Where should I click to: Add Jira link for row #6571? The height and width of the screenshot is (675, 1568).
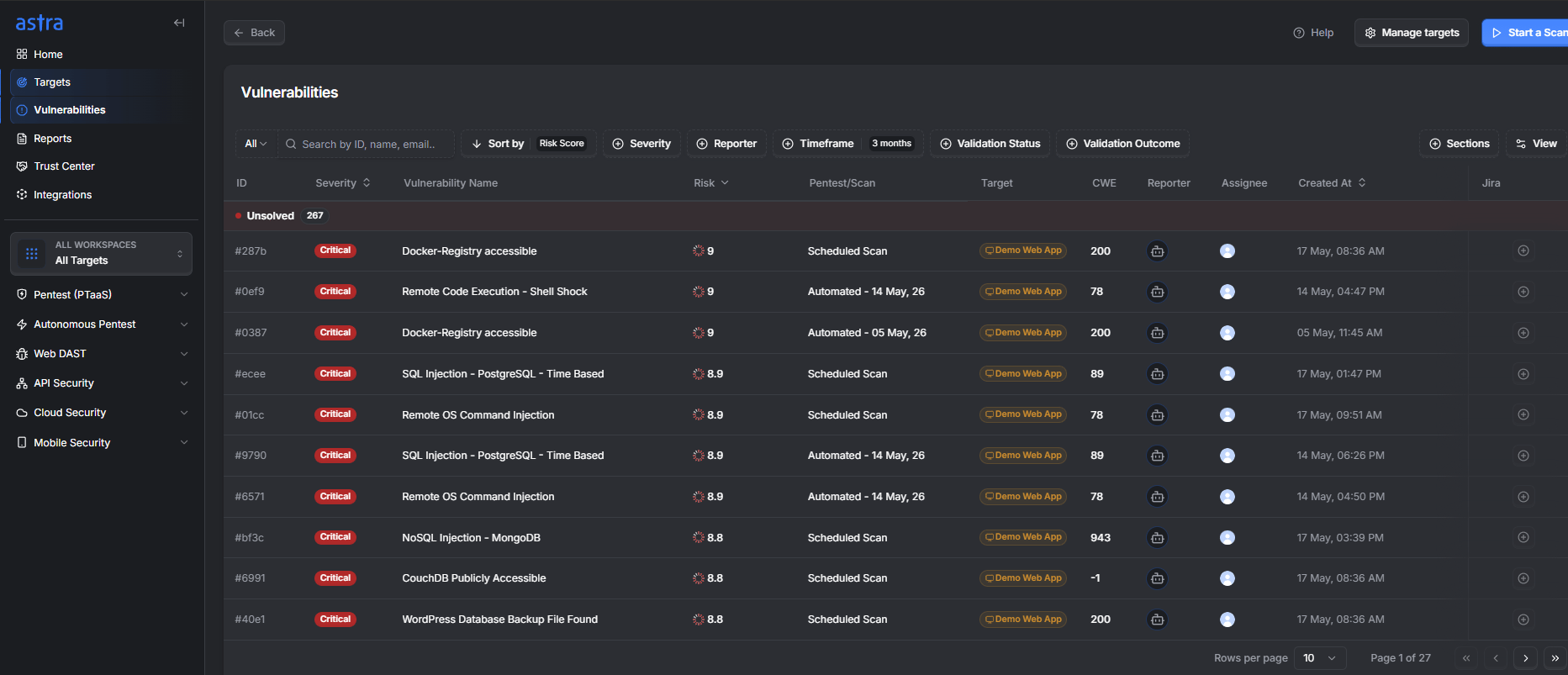(1523, 497)
